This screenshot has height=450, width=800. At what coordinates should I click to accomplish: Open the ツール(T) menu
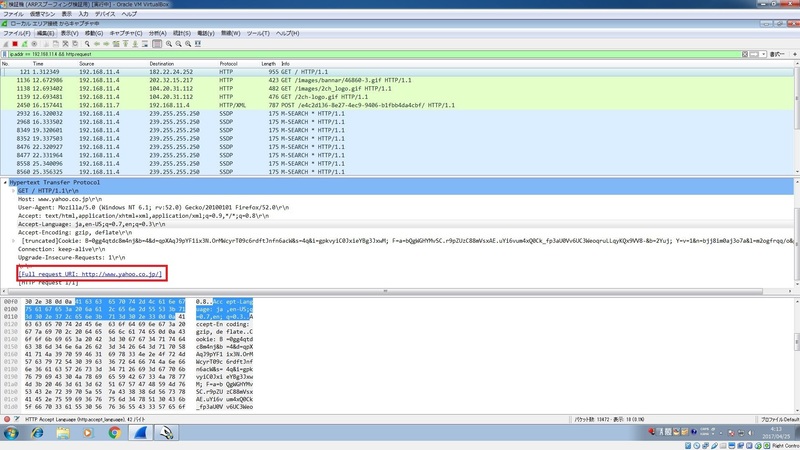pos(258,33)
